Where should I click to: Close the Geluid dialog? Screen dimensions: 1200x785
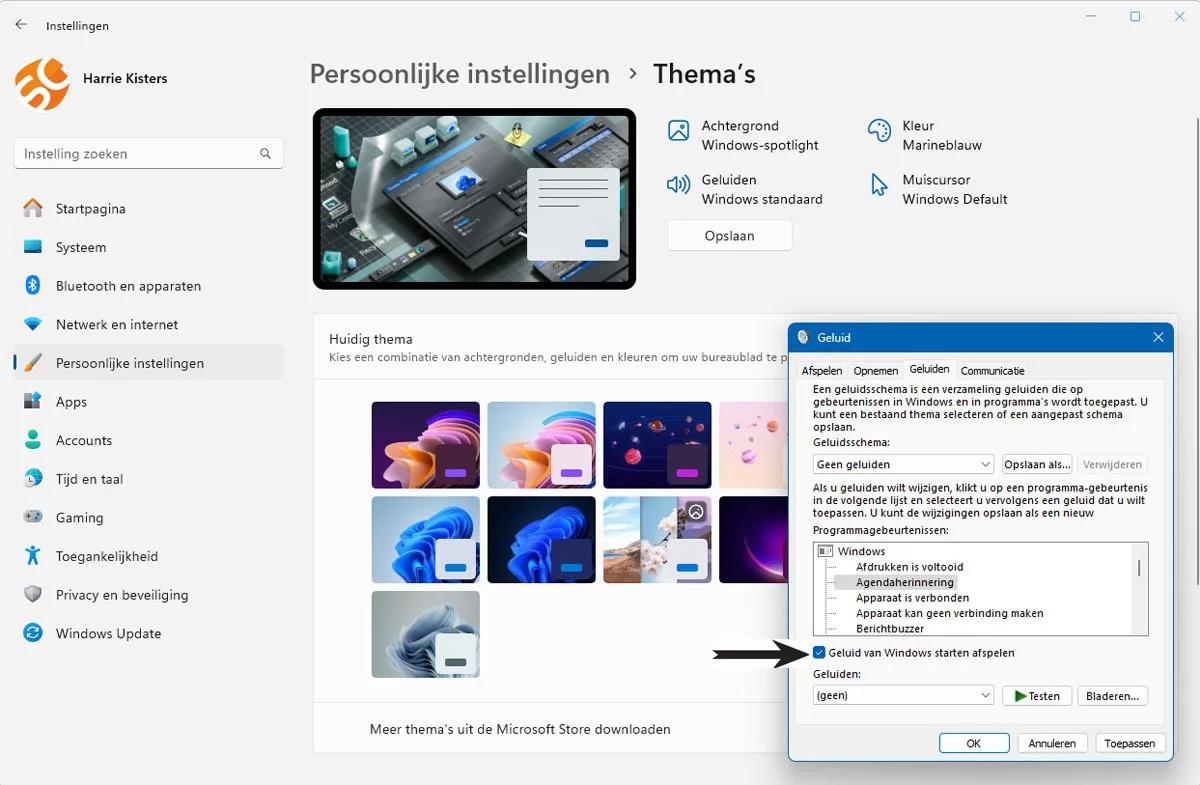coord(1159,337)
